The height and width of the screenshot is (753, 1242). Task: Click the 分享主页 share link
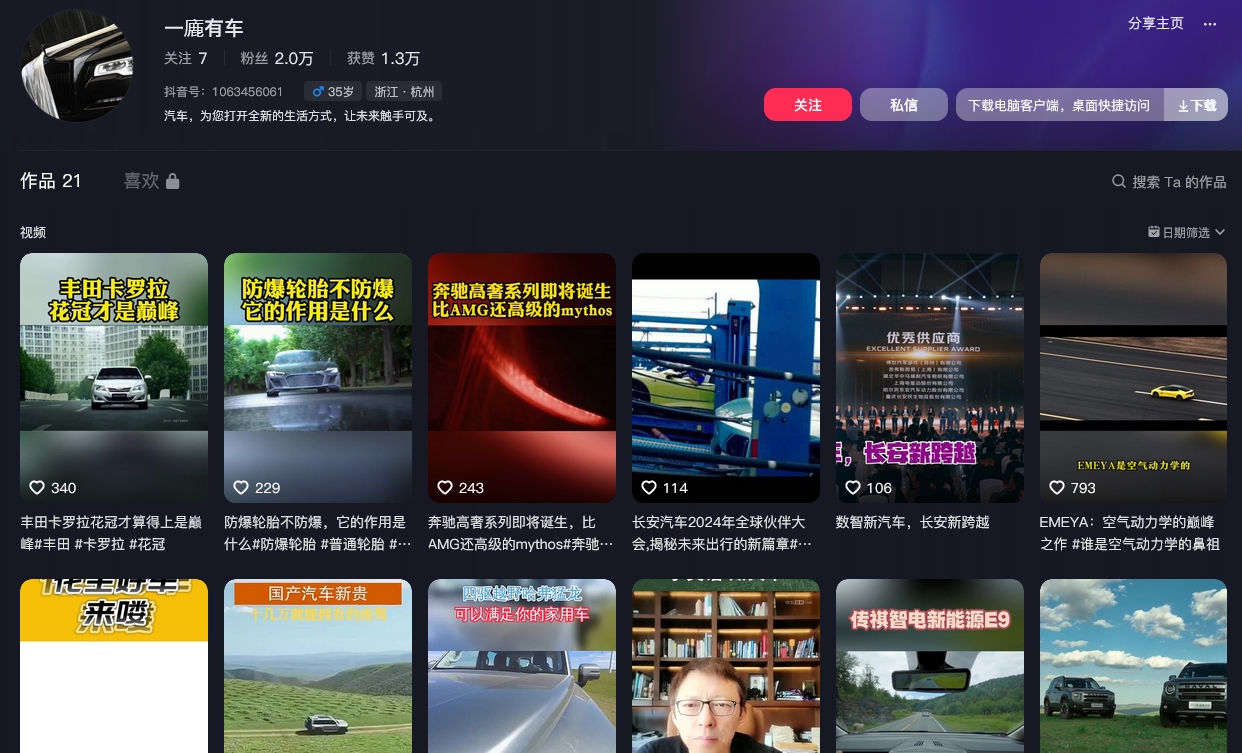tap(1156, 24)
